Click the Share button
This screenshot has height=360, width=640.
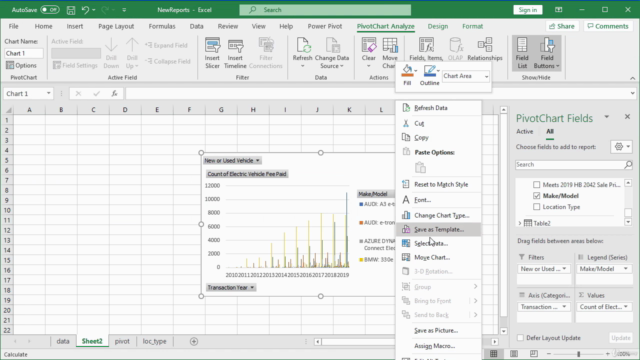click(x=562, y=26)
